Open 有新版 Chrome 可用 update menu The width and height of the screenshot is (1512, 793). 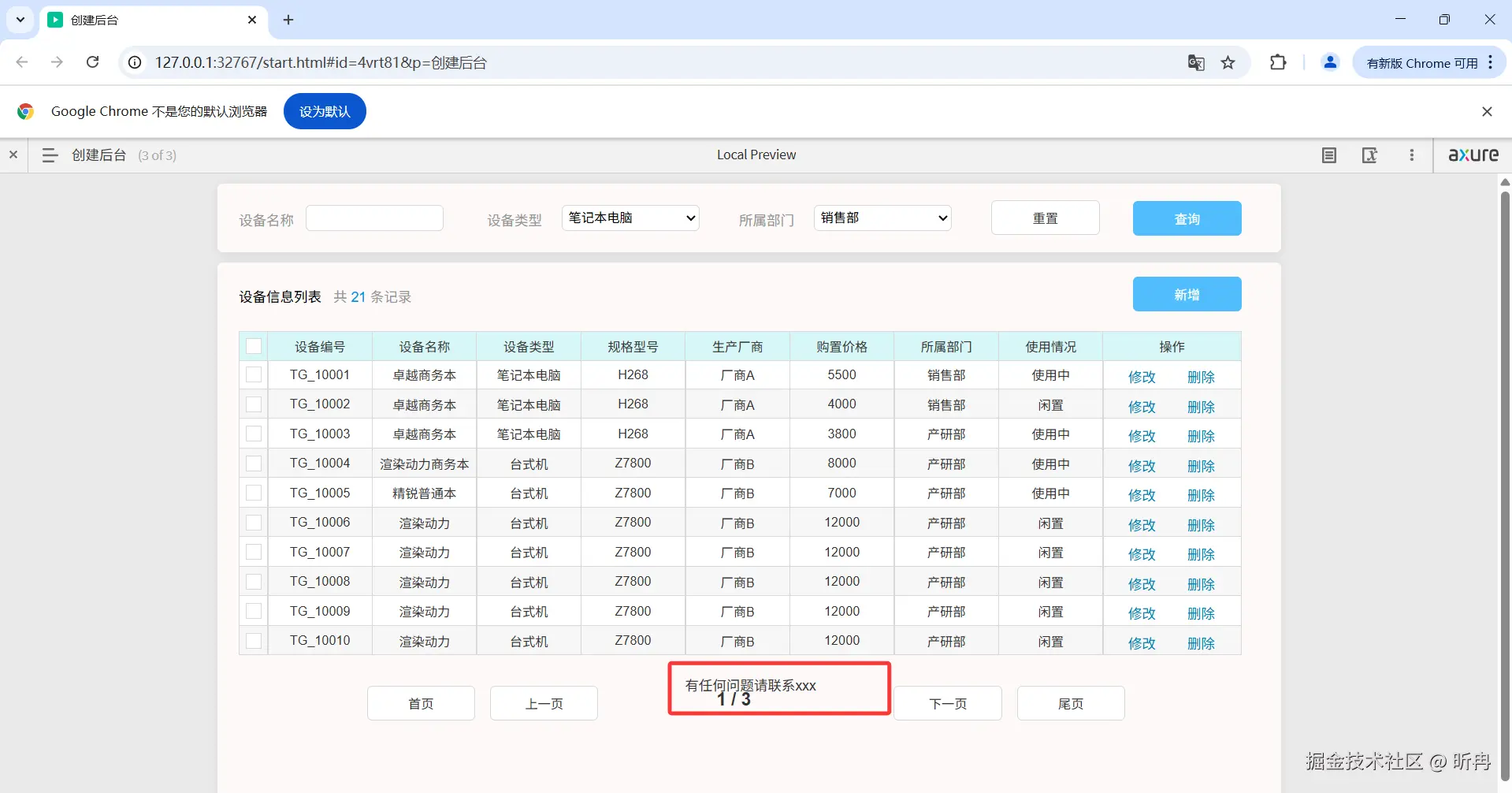tap(1429, 62)
